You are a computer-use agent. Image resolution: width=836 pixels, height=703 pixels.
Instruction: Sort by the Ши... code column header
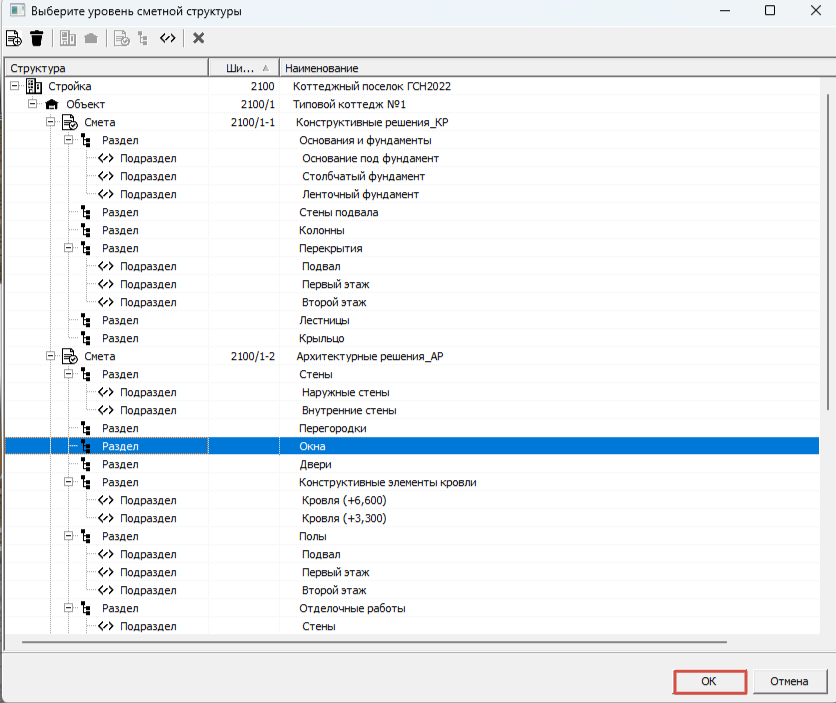tap(244, 68)
